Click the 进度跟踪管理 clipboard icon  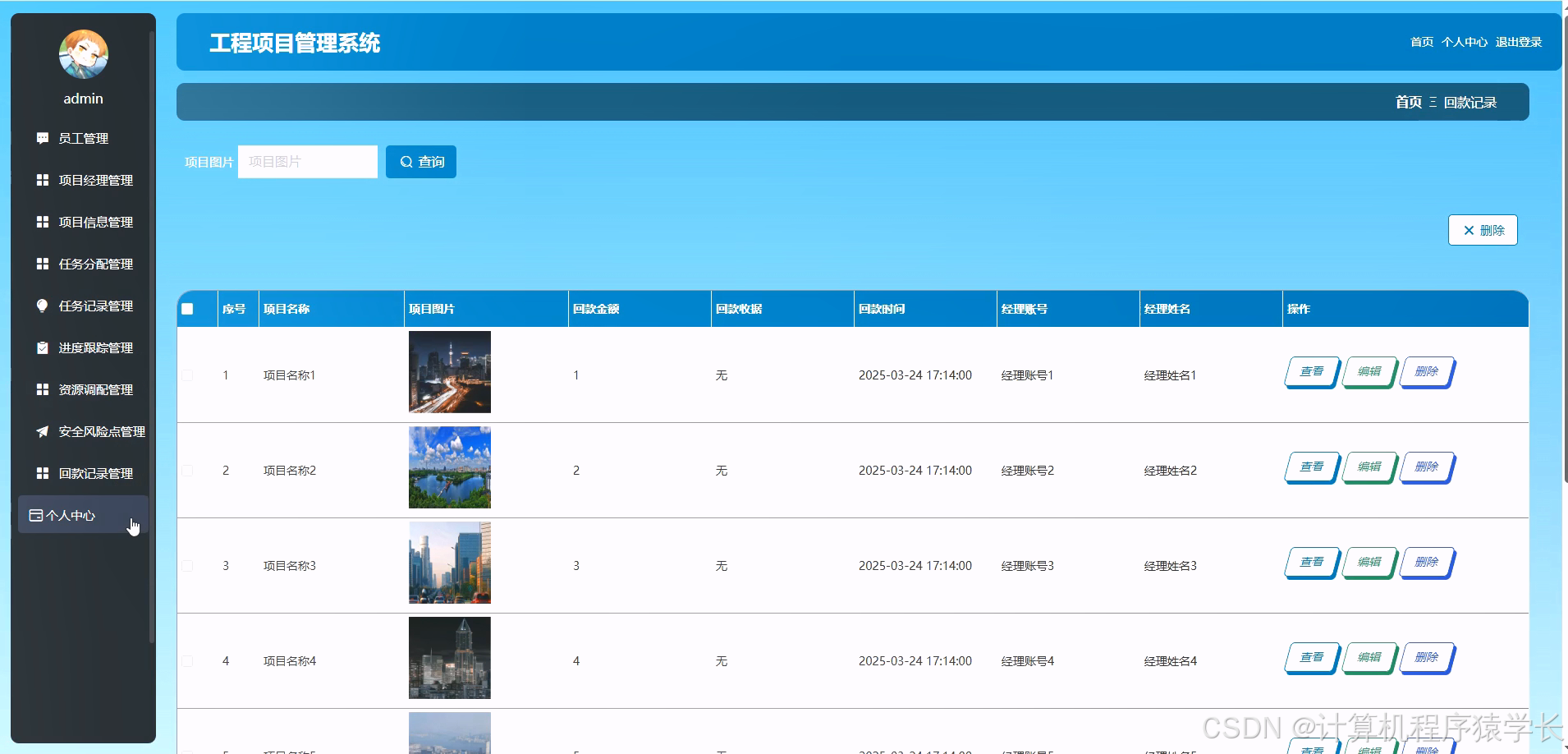click(43, 347)
